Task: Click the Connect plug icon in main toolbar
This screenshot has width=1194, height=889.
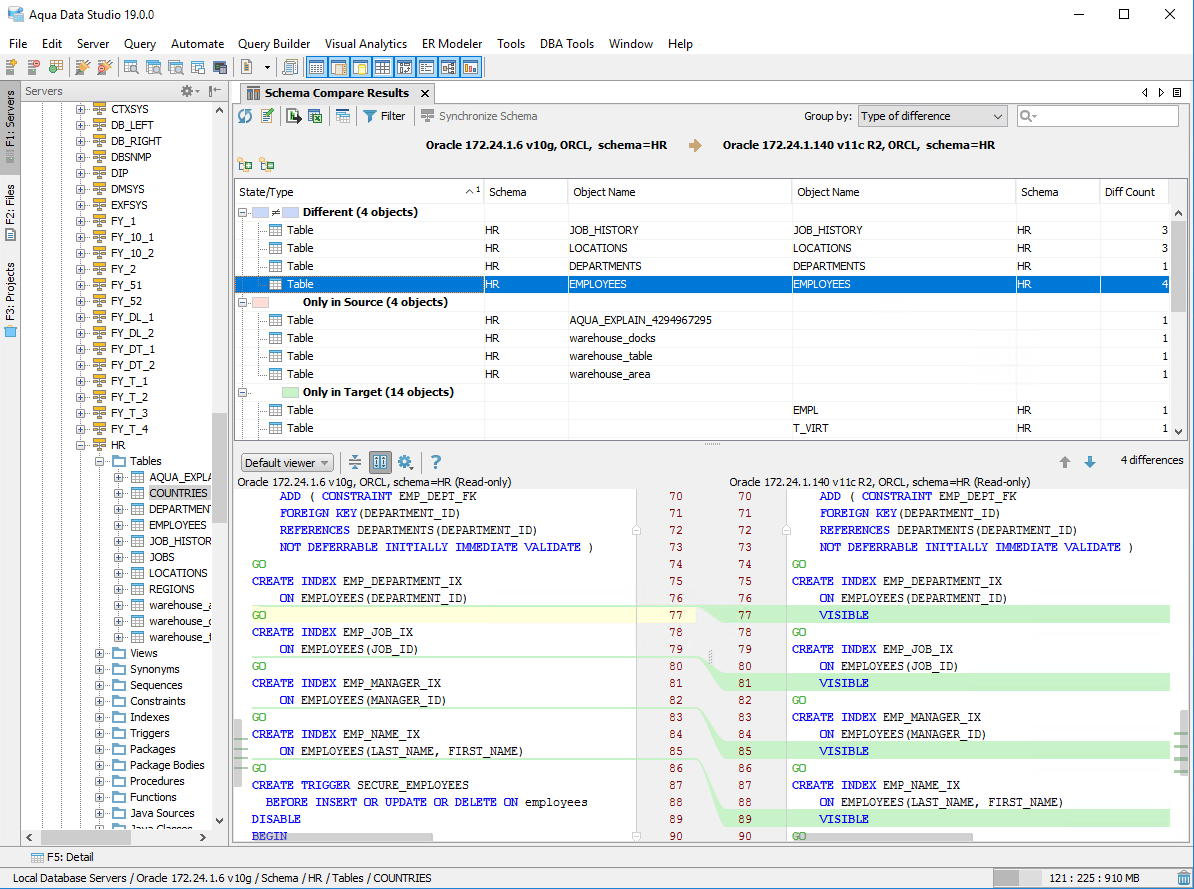Action: click(x=82, y=68)
